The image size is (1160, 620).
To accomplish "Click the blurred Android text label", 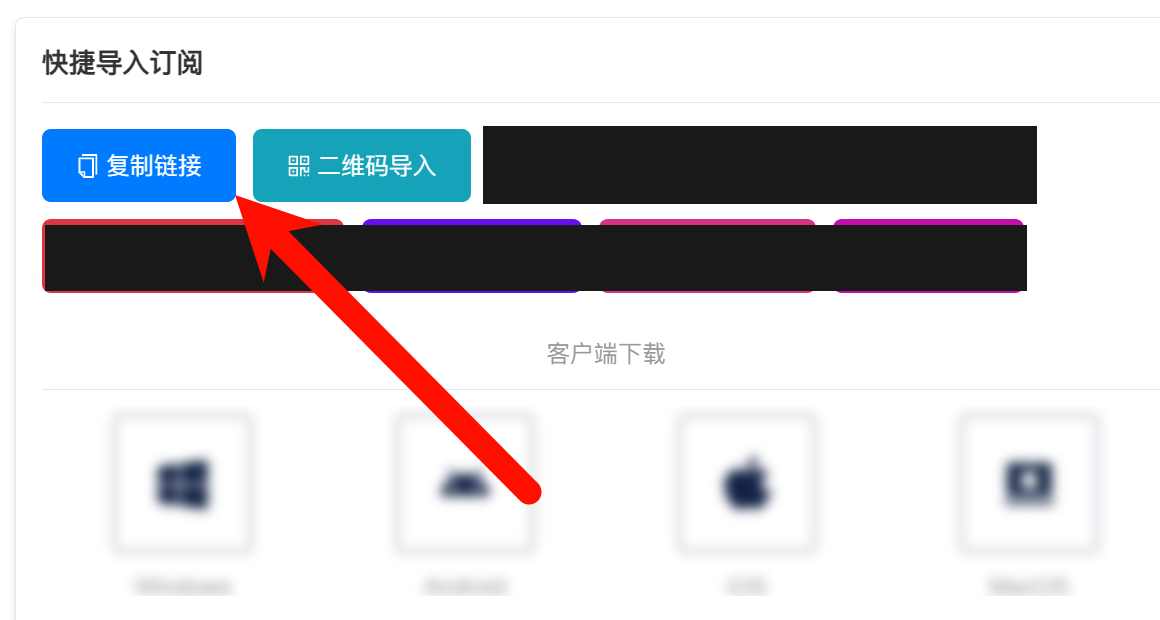I will click(x=465, y=586).
